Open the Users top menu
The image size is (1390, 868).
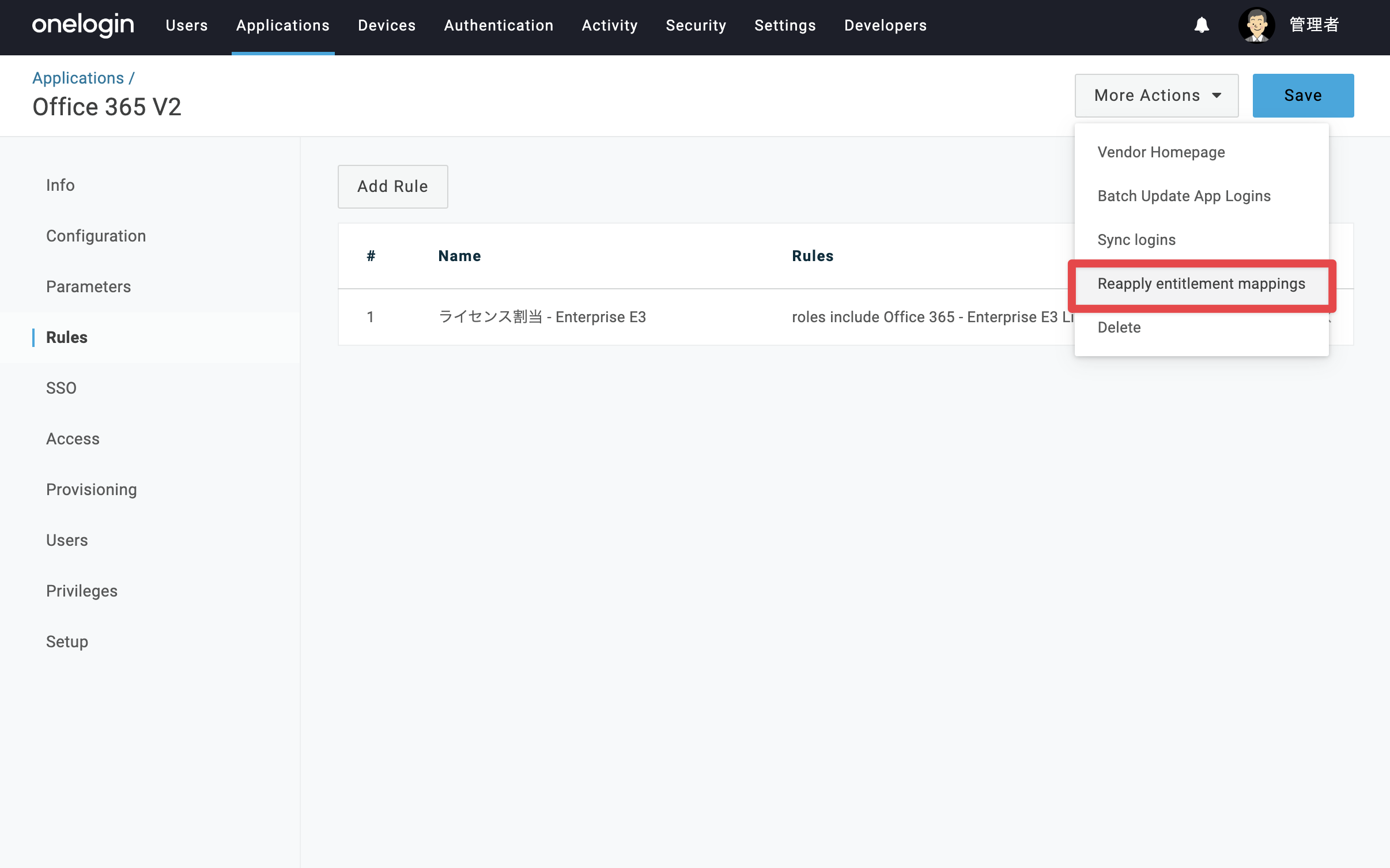coord(187,25)
